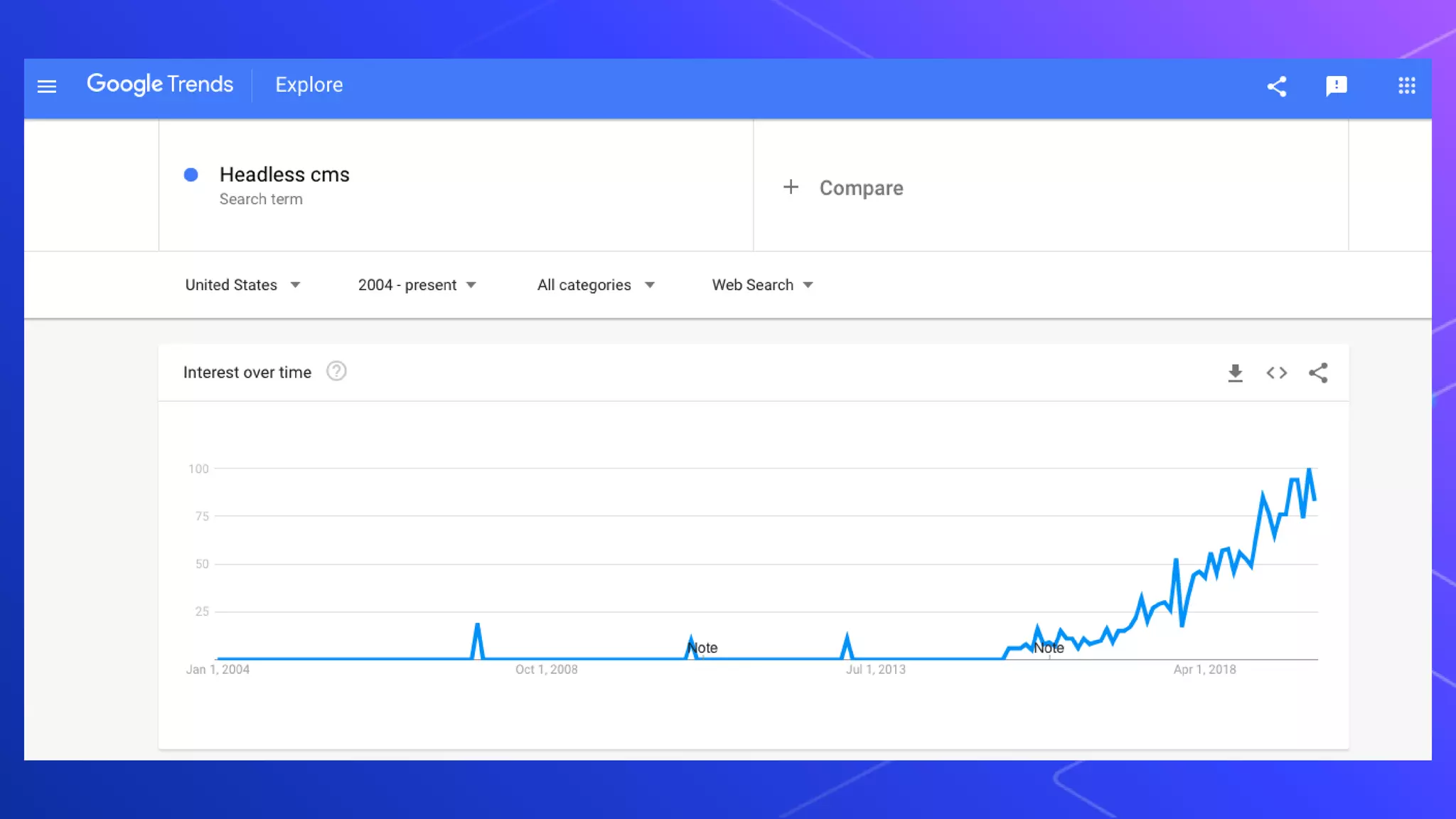Open the Interest over time help icon

click(336, 371)
